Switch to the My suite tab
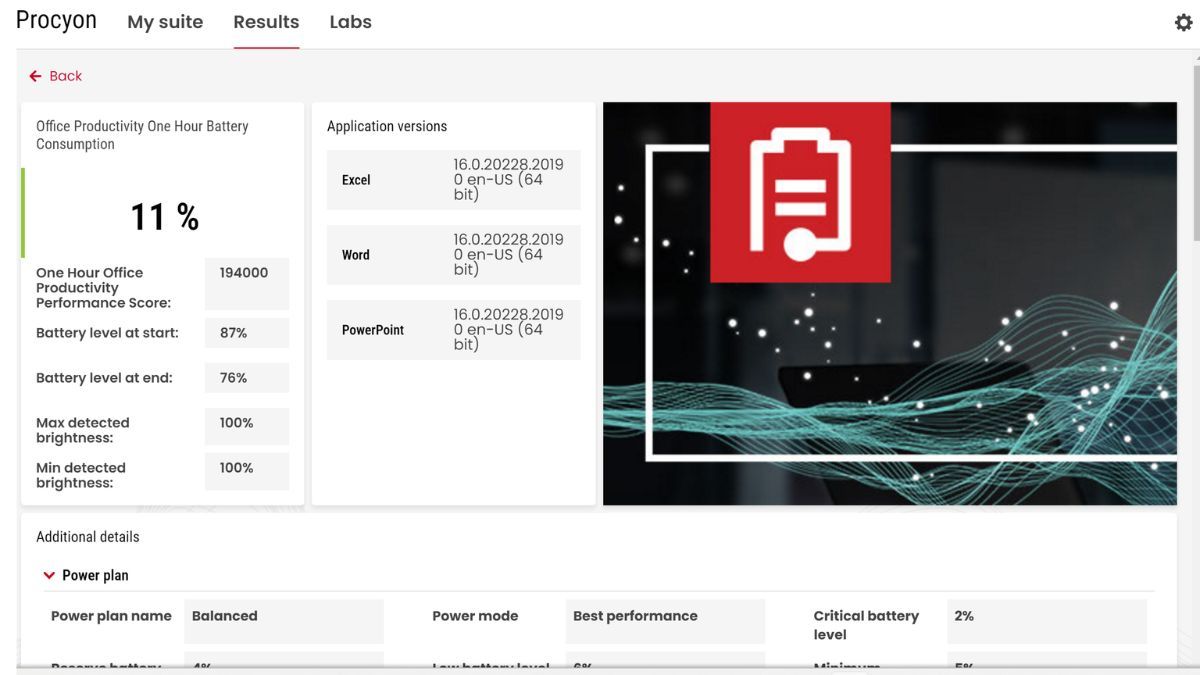Image resolution: width=1200 pixels, height=675 pixels. click(165, 22)
